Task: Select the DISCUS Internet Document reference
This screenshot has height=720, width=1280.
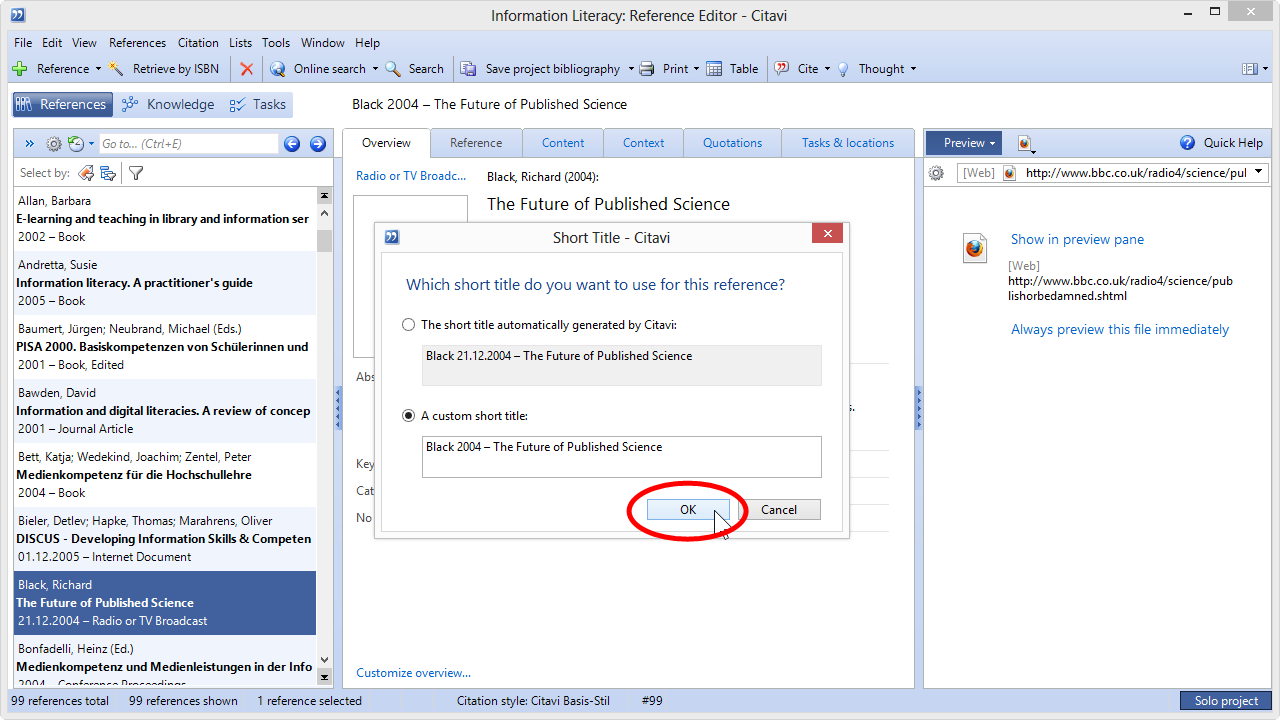Action: (x=165, y=539)
